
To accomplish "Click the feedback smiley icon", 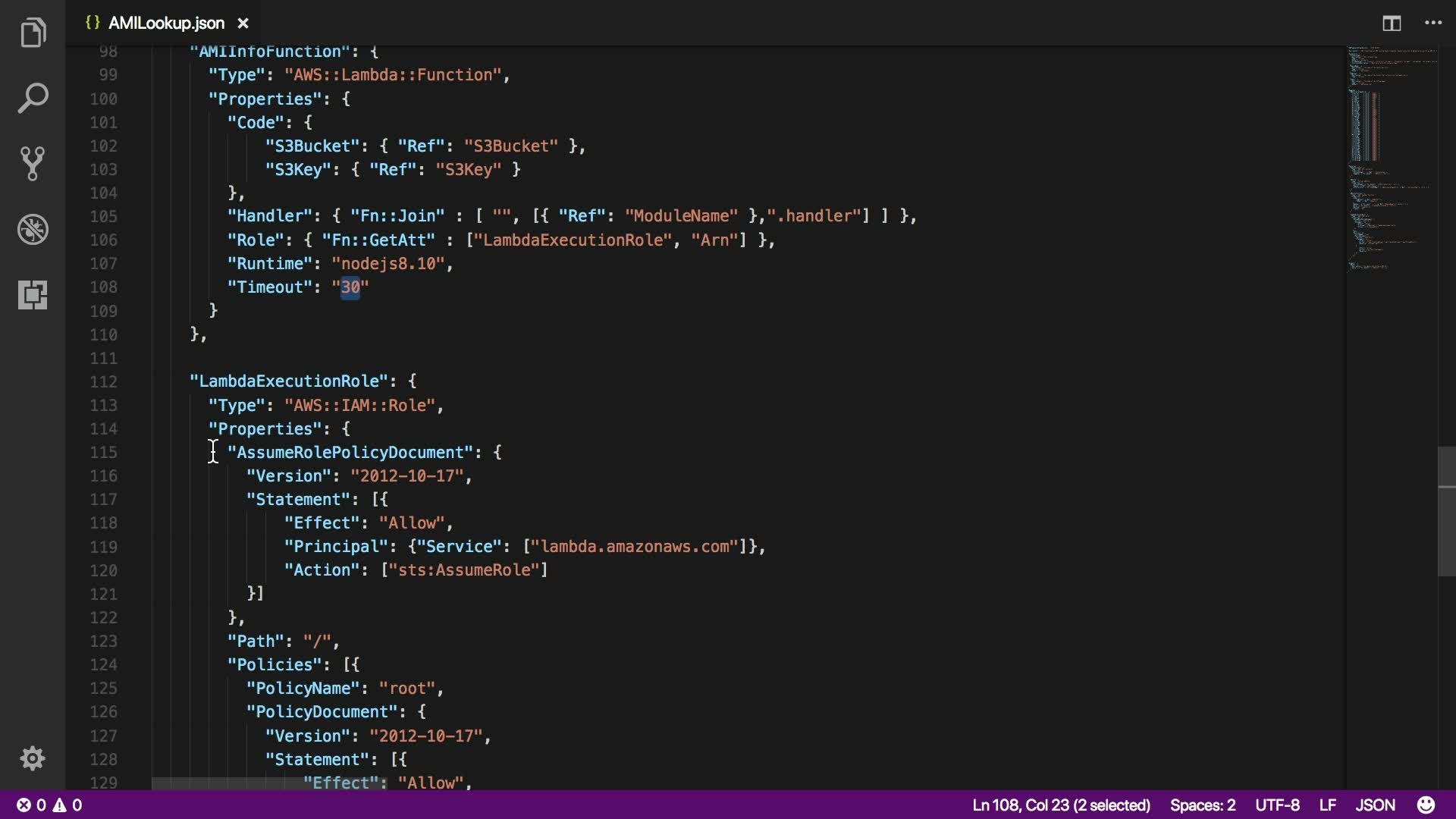I will coord(1426,805).
